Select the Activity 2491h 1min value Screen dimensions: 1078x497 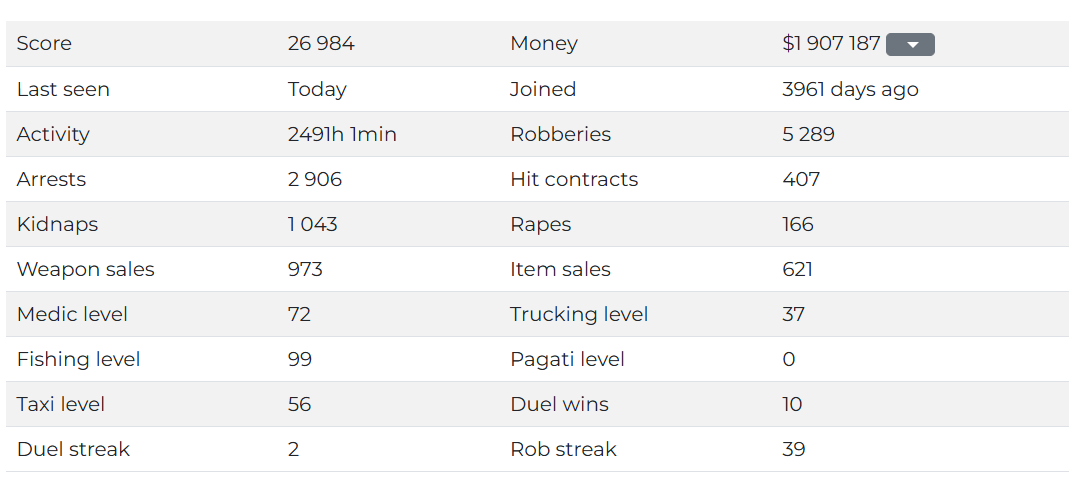[x=342, y=134]
